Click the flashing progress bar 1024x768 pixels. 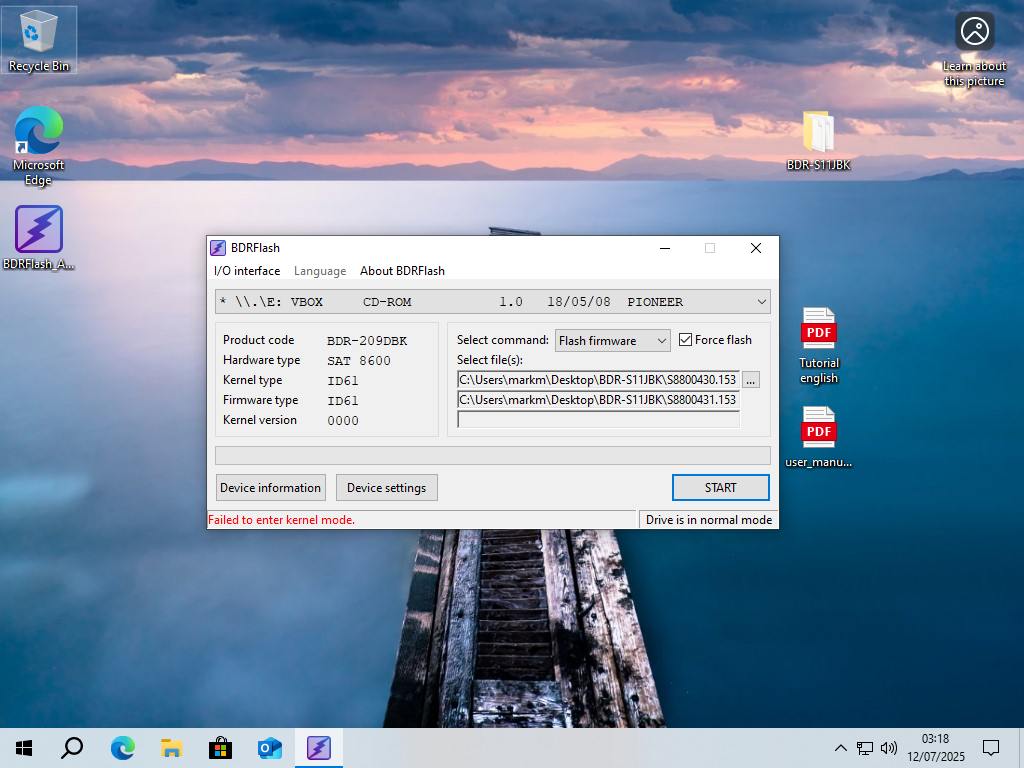point(492,455)
